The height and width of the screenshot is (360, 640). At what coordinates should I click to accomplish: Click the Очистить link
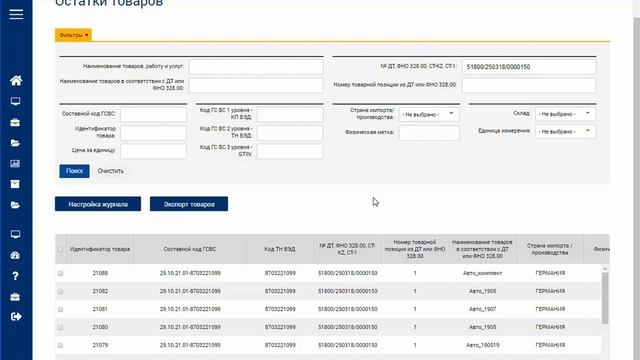(111, 171)
